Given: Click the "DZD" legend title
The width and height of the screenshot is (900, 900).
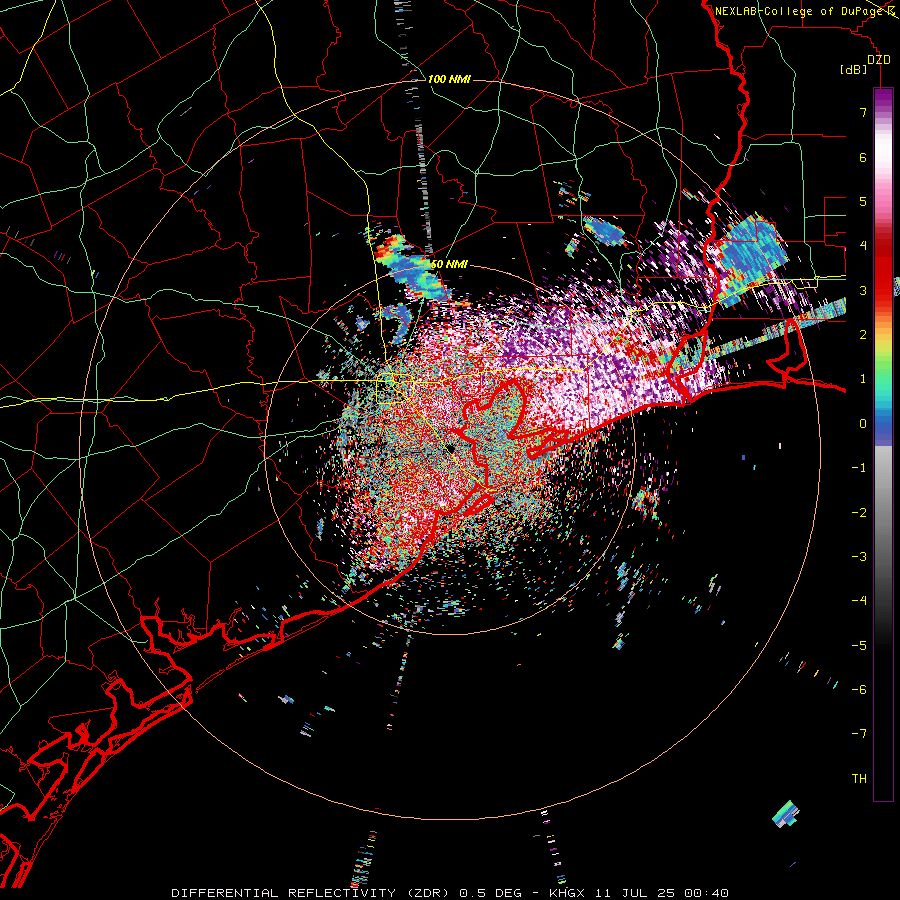Looking at the screenshot, I should pyautogui.click(x=878, y=60).
